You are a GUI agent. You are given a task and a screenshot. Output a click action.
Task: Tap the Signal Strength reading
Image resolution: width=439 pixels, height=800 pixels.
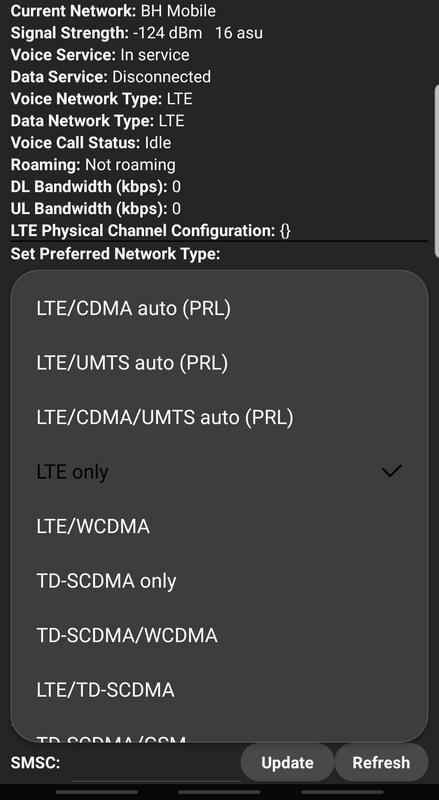(137, 33)
